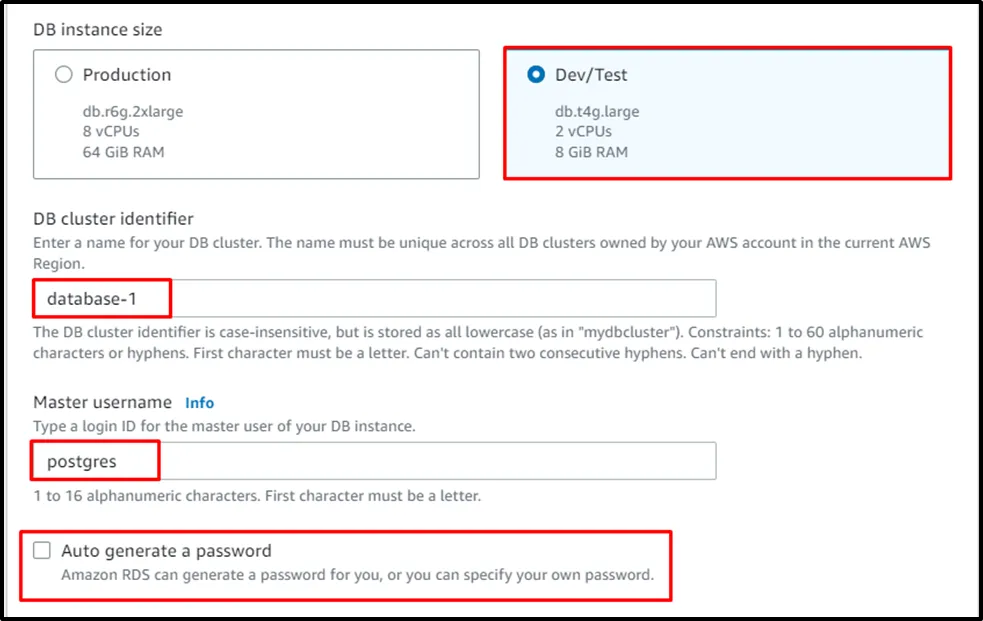Click the 'DB cluster identifier' field label
Image resolution: width=983 pixels, height=621 pixels.
coord(114,219)
